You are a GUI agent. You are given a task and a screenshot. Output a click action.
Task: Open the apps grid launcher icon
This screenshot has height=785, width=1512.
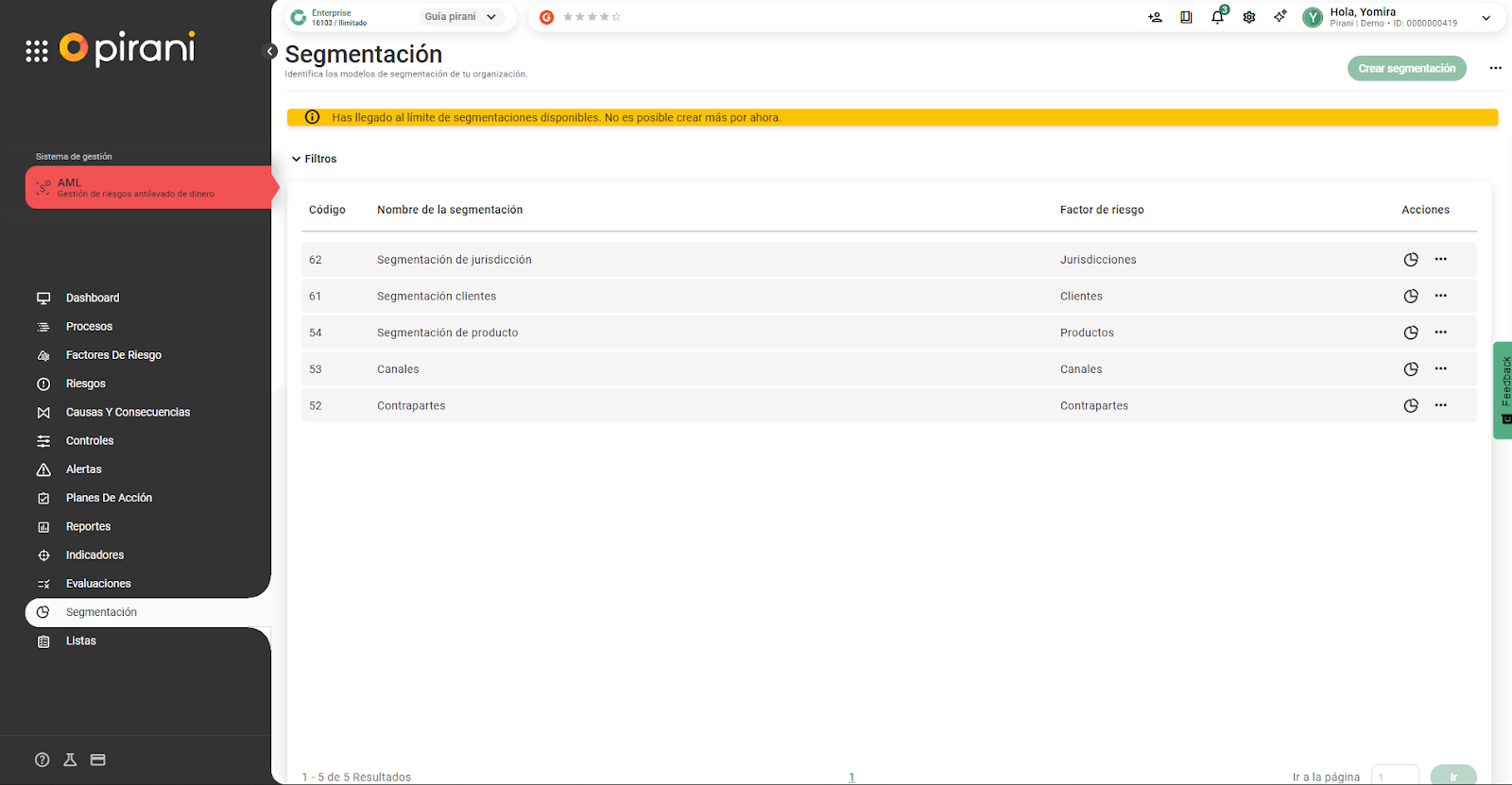click(37, 51)
